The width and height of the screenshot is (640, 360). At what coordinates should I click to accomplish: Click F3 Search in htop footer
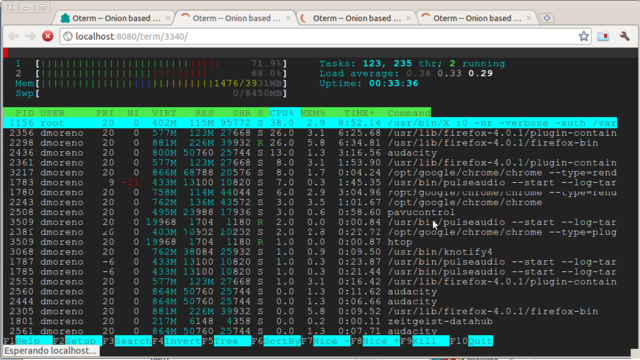pyautogui.click(x=127, y=341)
